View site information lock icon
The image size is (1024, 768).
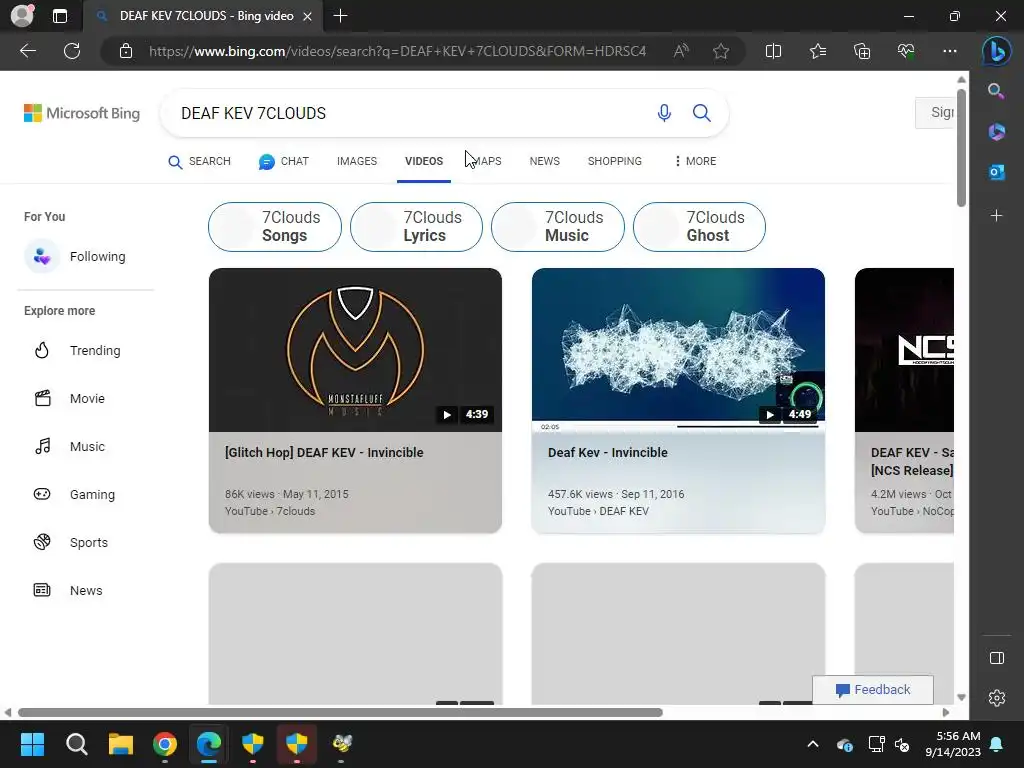point(126,51)
